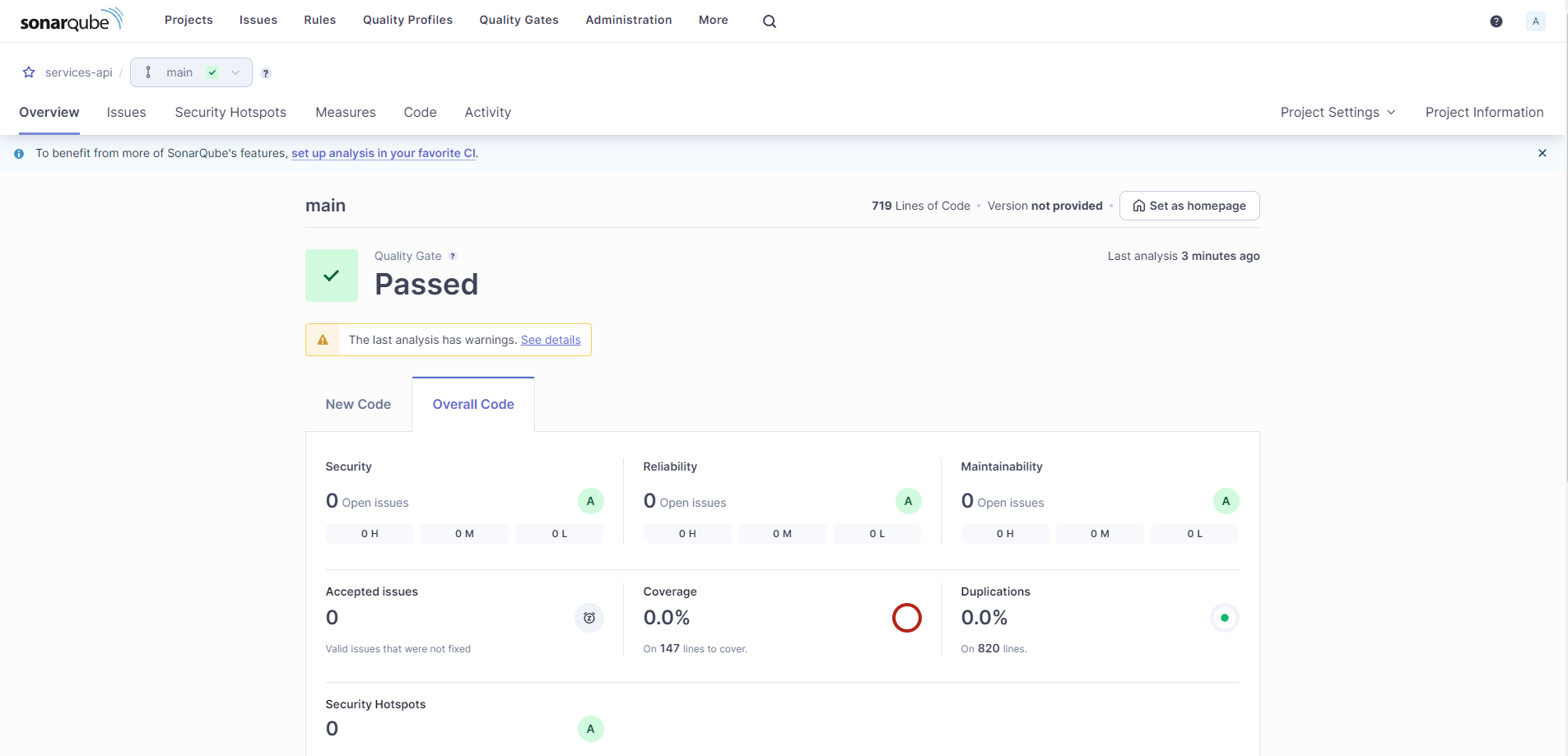The height and width of the screenshot is (756, 1568).
Task: Open the main branch dropdown
Action: pyautogui.click(x=191, y=72)
